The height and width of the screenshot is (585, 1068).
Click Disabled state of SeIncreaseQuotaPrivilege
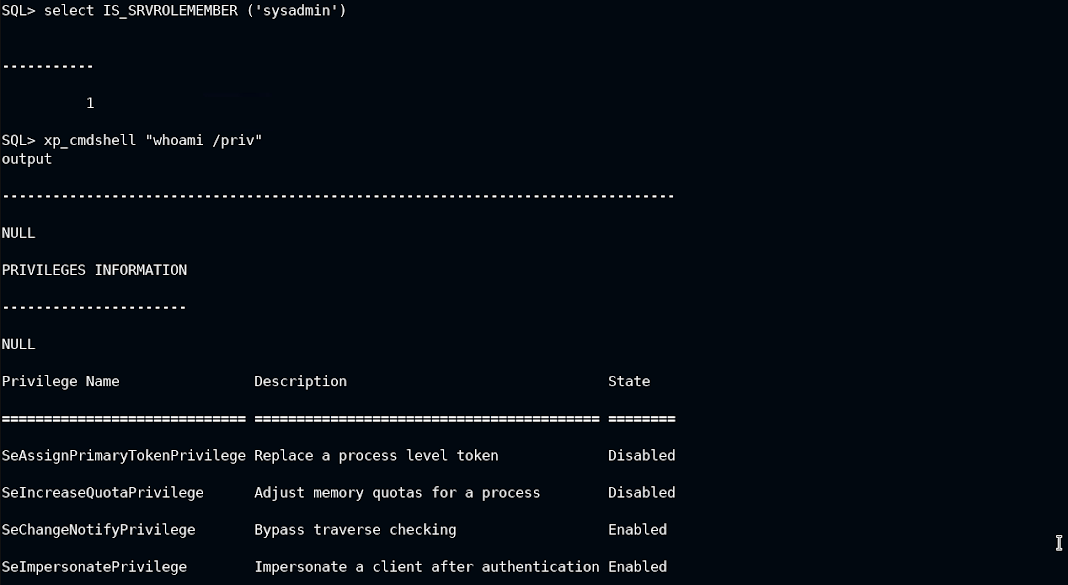pos(641,492)
